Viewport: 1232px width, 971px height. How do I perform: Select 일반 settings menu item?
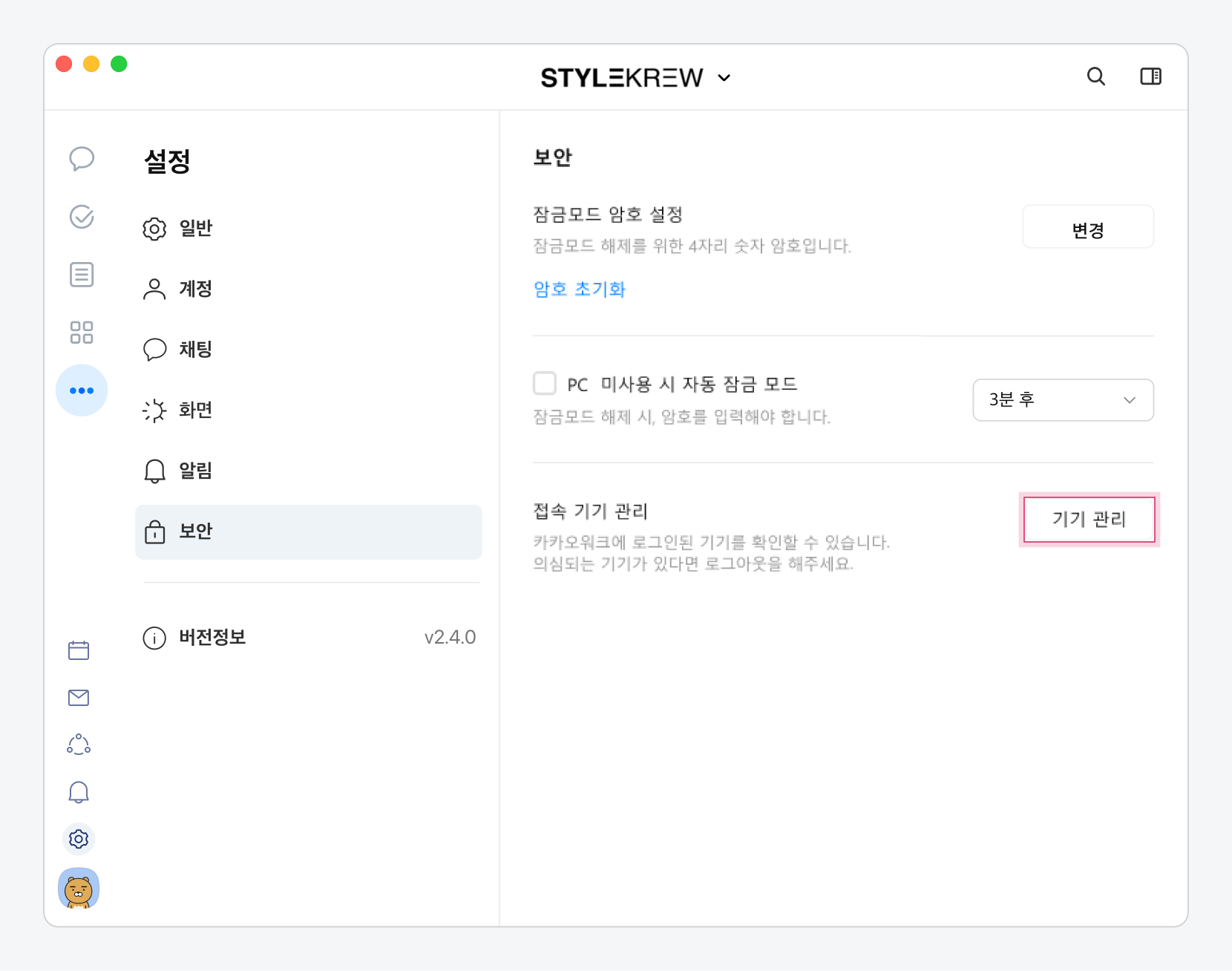click(x=196, y=229)
